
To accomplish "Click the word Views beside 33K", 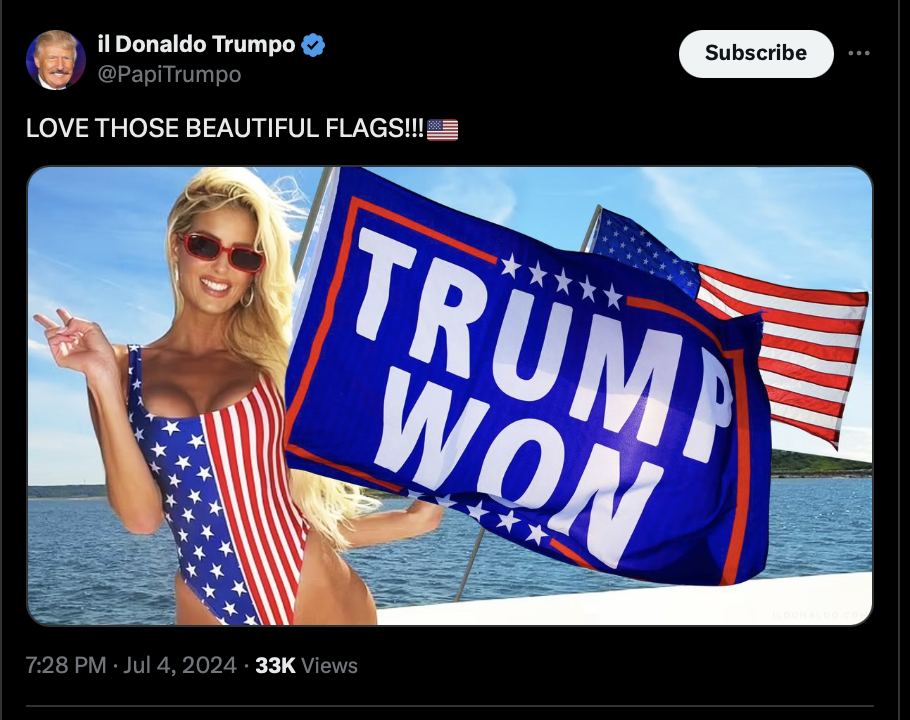I will pos(329,665).
